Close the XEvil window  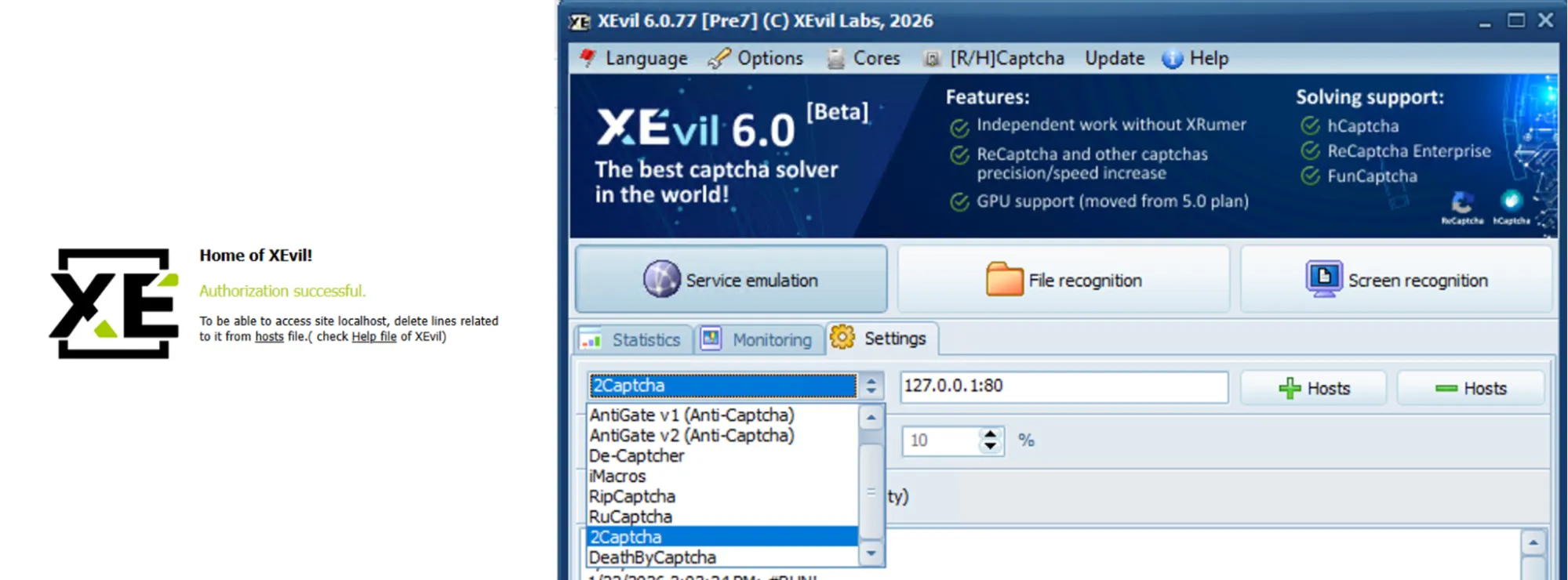1545,20
